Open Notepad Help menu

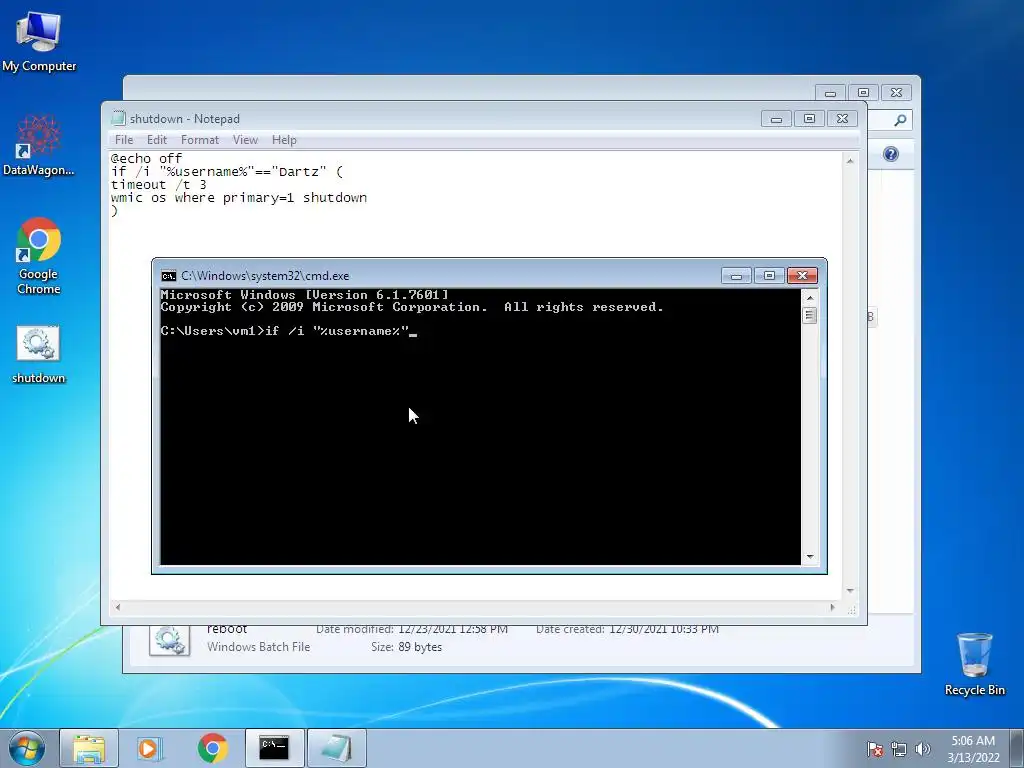pyautogui.click(x=284, y=140)
